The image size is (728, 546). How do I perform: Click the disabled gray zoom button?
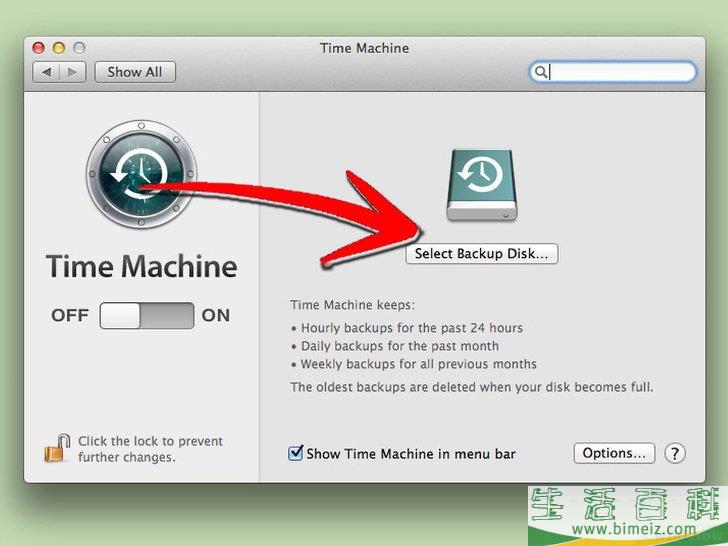79,48
